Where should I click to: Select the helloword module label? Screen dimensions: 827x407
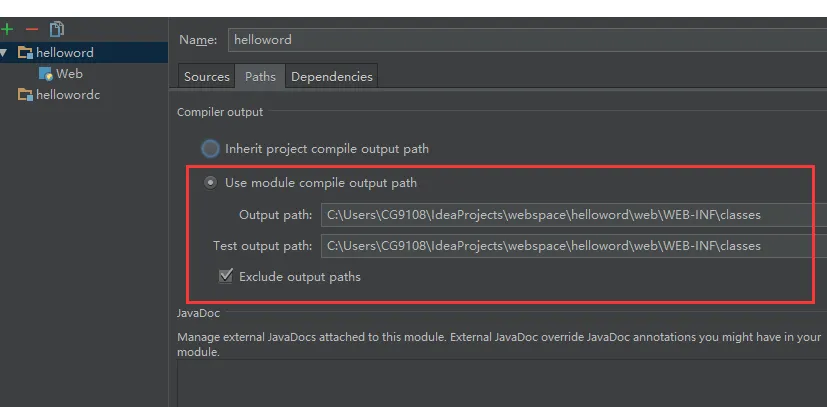tap(65, 53)
